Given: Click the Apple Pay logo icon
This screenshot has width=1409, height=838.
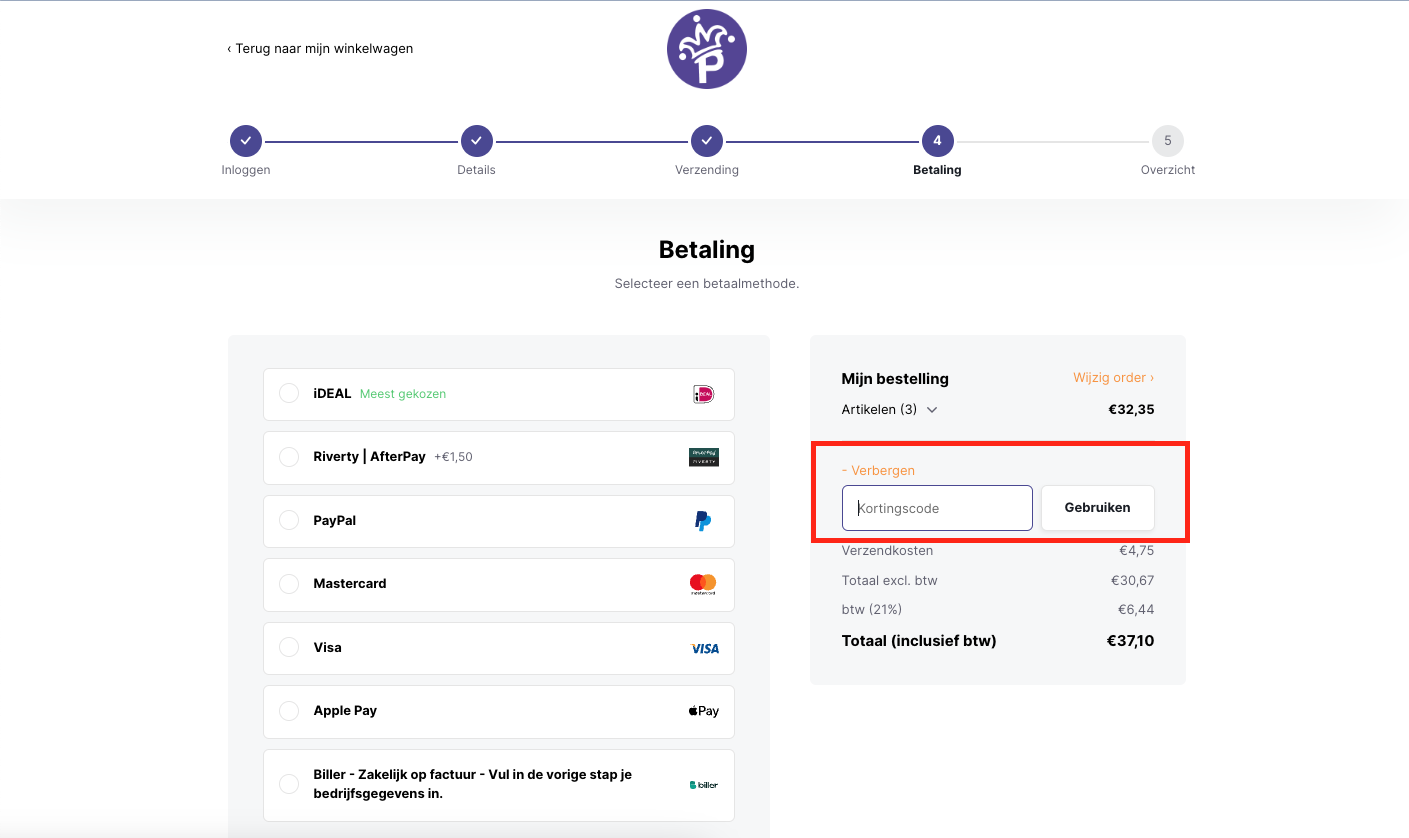Looking at the screenshot, I should 704,711.
